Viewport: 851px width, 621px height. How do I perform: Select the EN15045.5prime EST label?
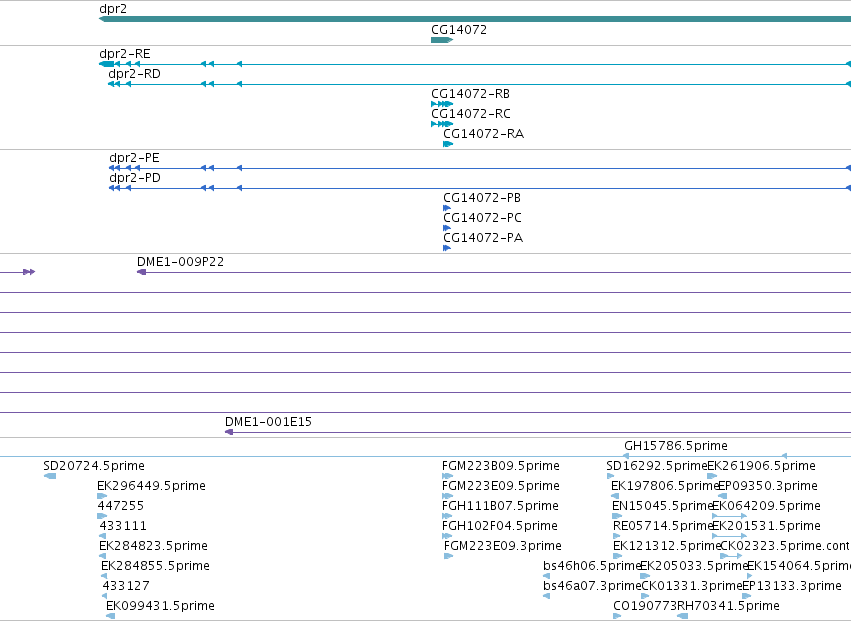coord(663,506)
